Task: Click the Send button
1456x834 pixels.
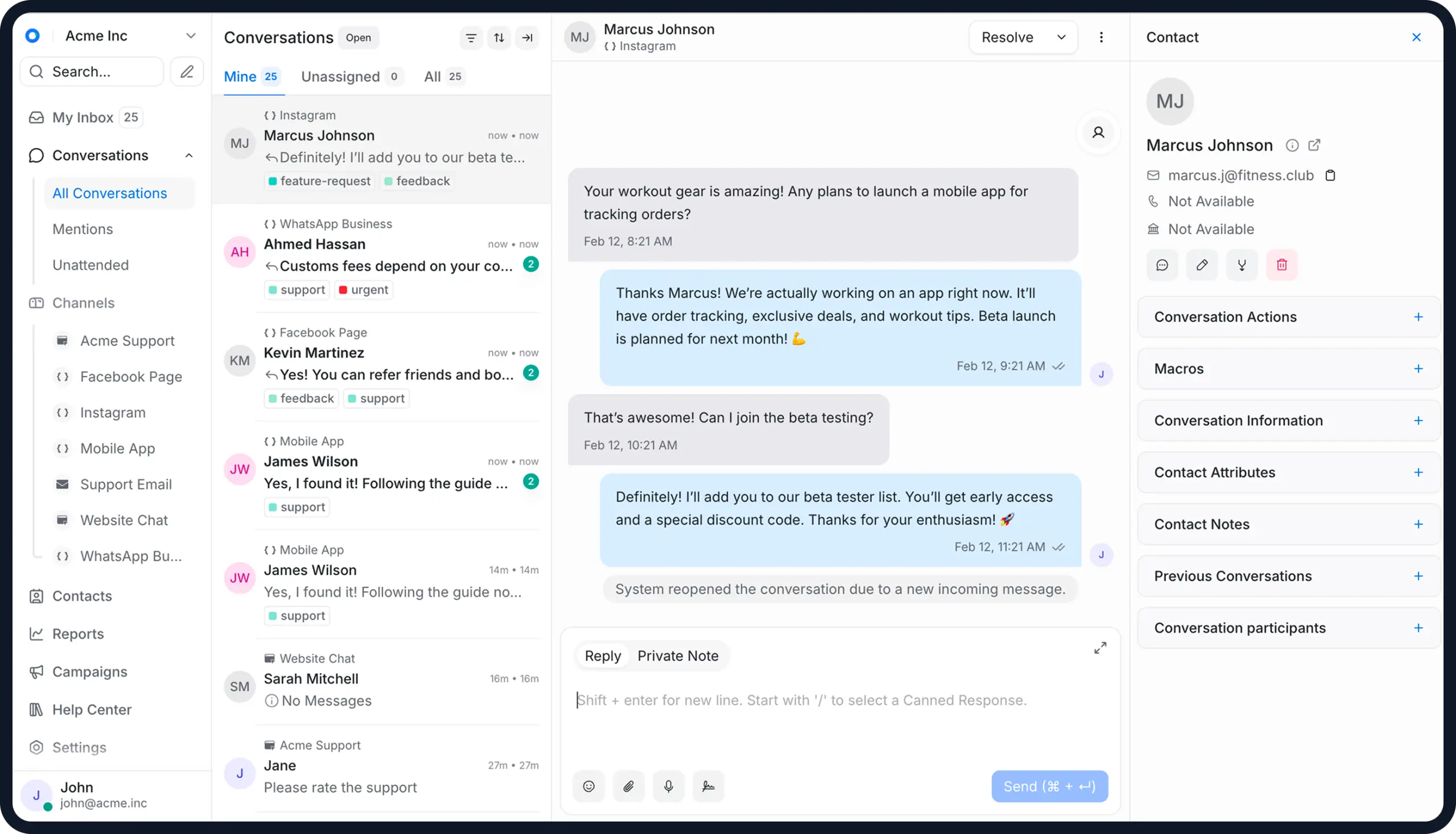Action: (x=1050, y=786)
